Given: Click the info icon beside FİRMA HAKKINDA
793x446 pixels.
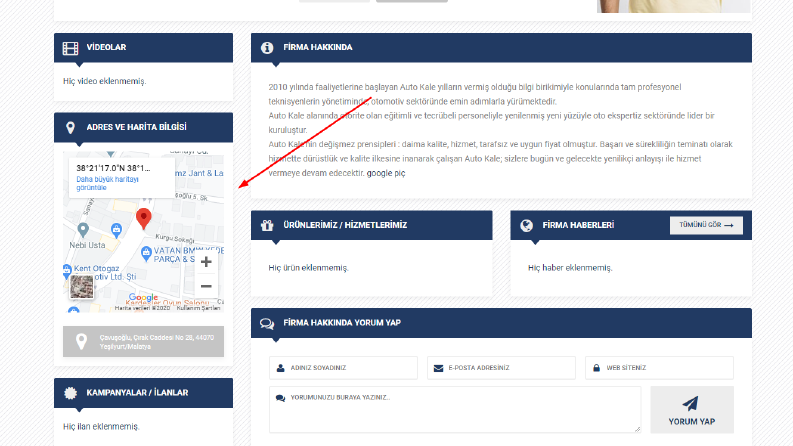Looking at the screenshot, I should pos(267,48).
